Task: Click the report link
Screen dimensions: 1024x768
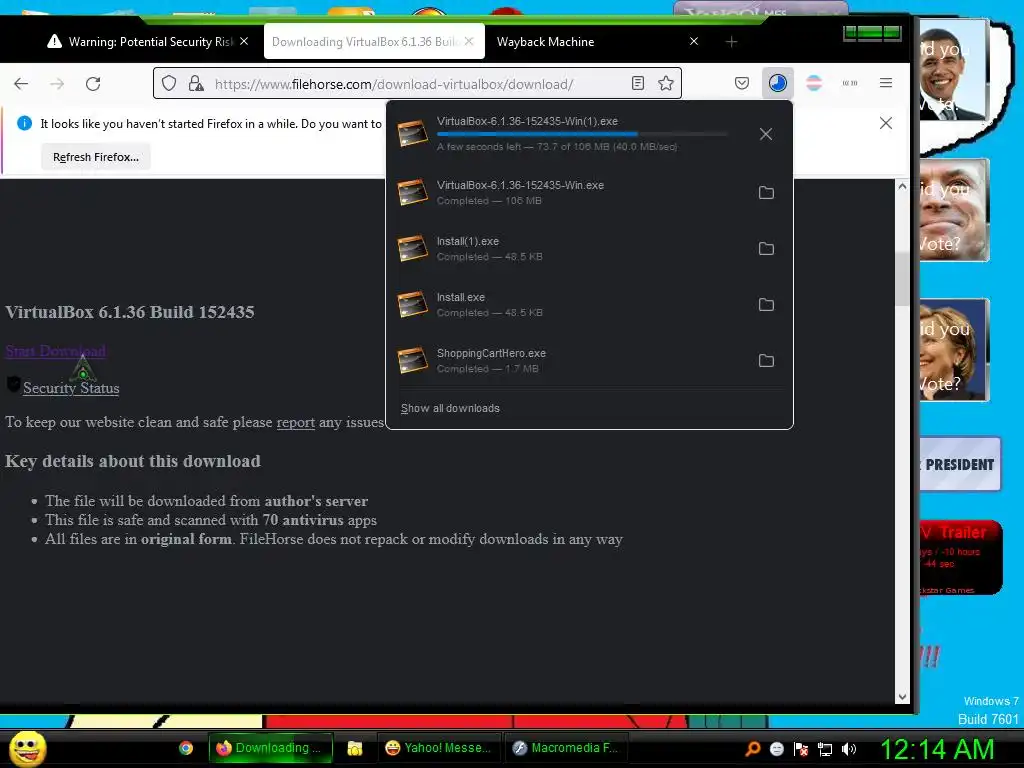Action: coord(295,423)
